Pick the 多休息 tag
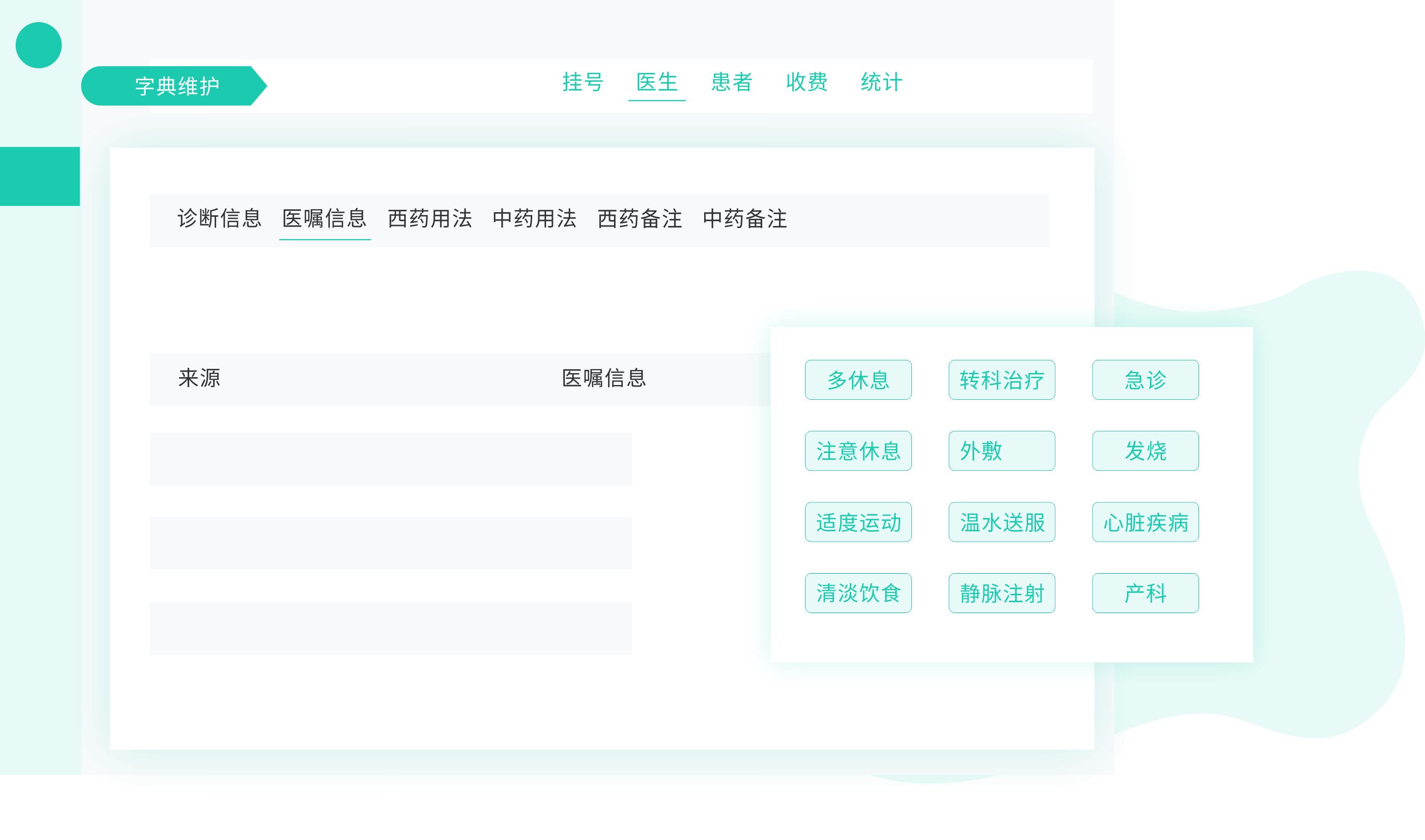 [x=858, y=380]
